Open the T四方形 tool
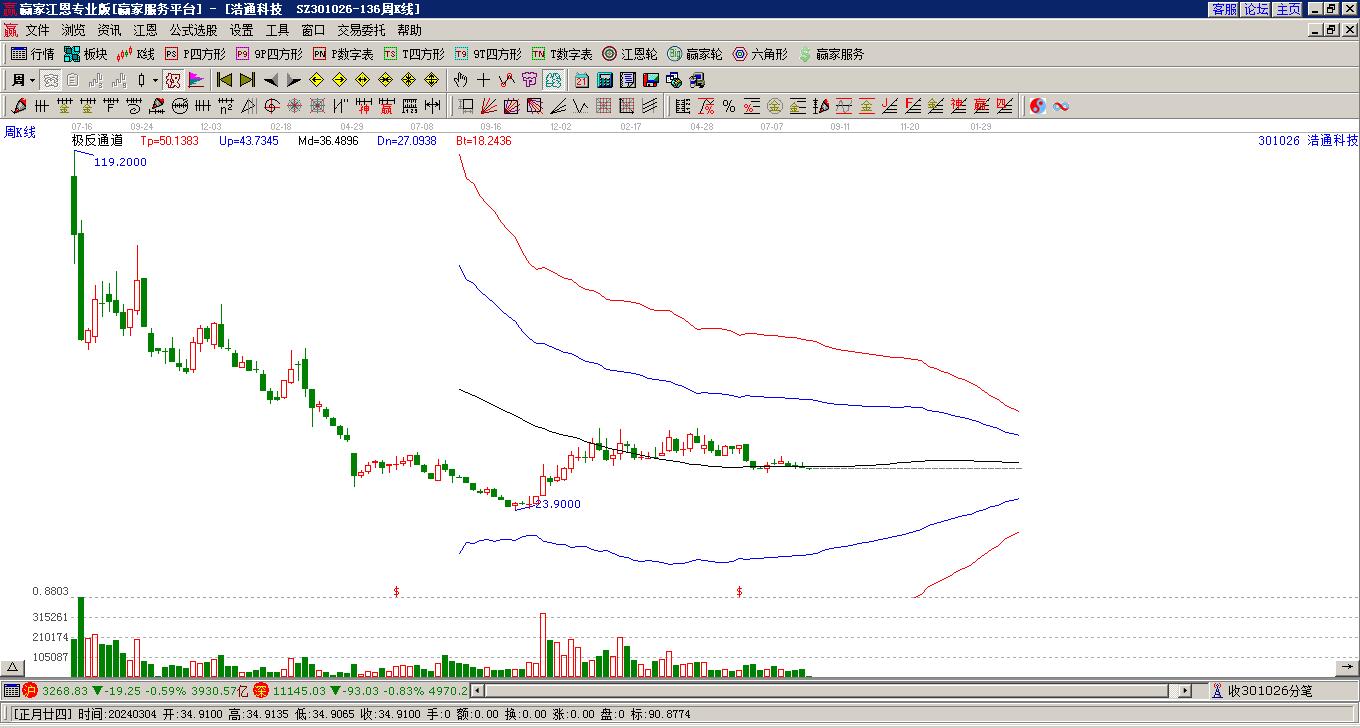The height and width of the screenshot is (728, 1360). pos(414,54)
